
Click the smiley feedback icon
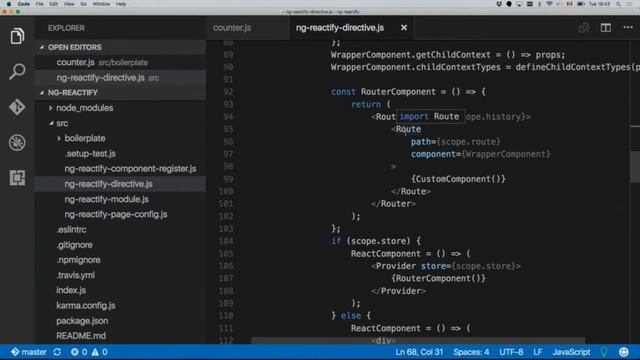pos(623,352)
